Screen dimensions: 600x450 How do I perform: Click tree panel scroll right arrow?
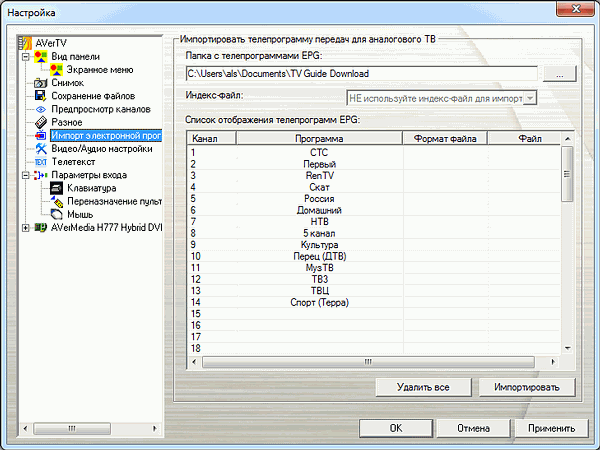155,428
